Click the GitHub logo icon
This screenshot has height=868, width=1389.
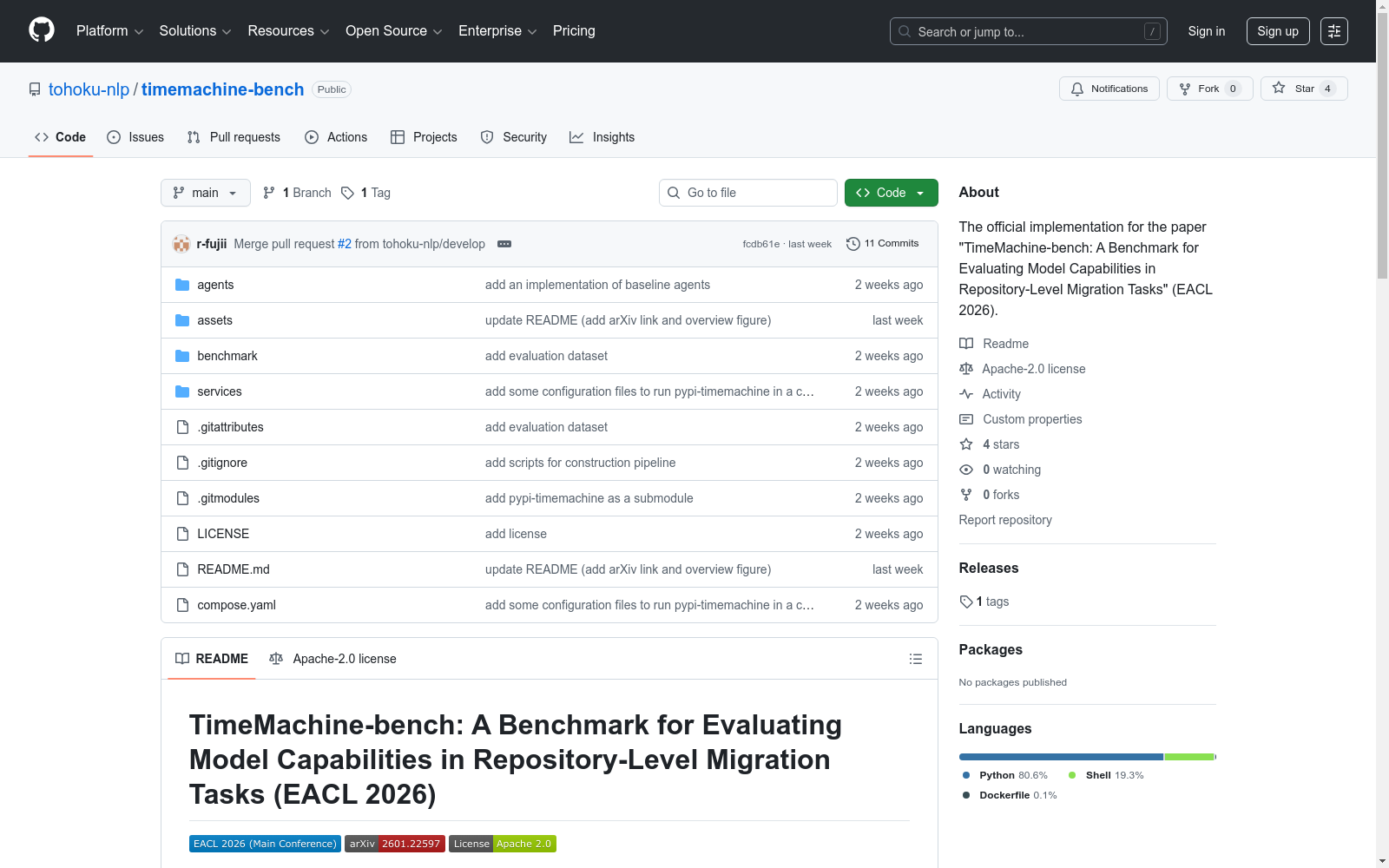pyautogui.click(x=42, y=30)
